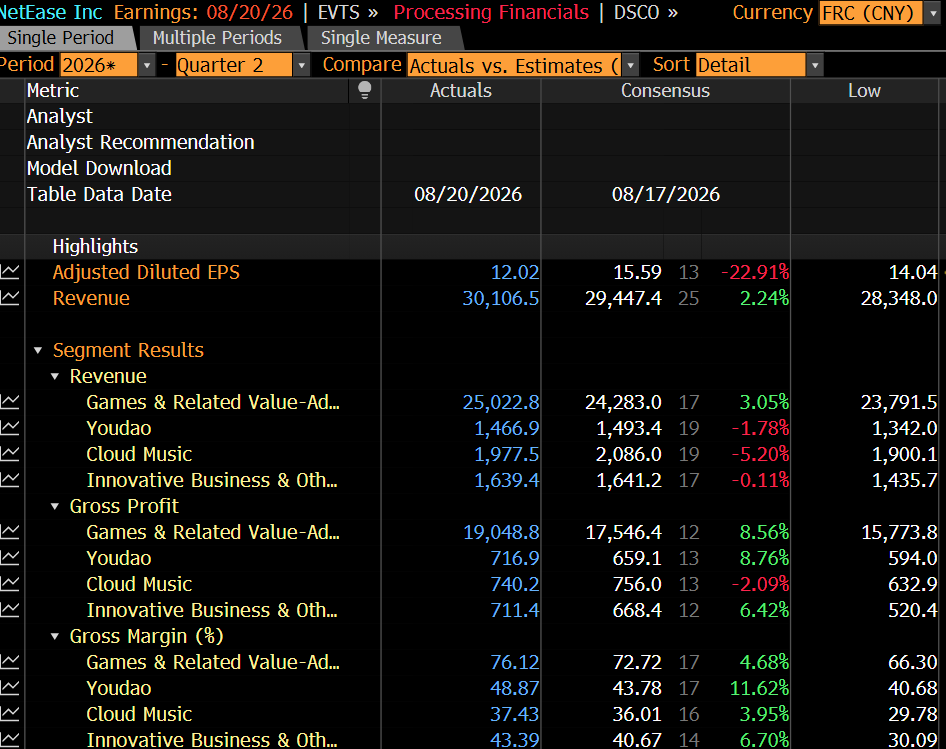Open chart icon for Games & Related revenue row

pos(10,402)
